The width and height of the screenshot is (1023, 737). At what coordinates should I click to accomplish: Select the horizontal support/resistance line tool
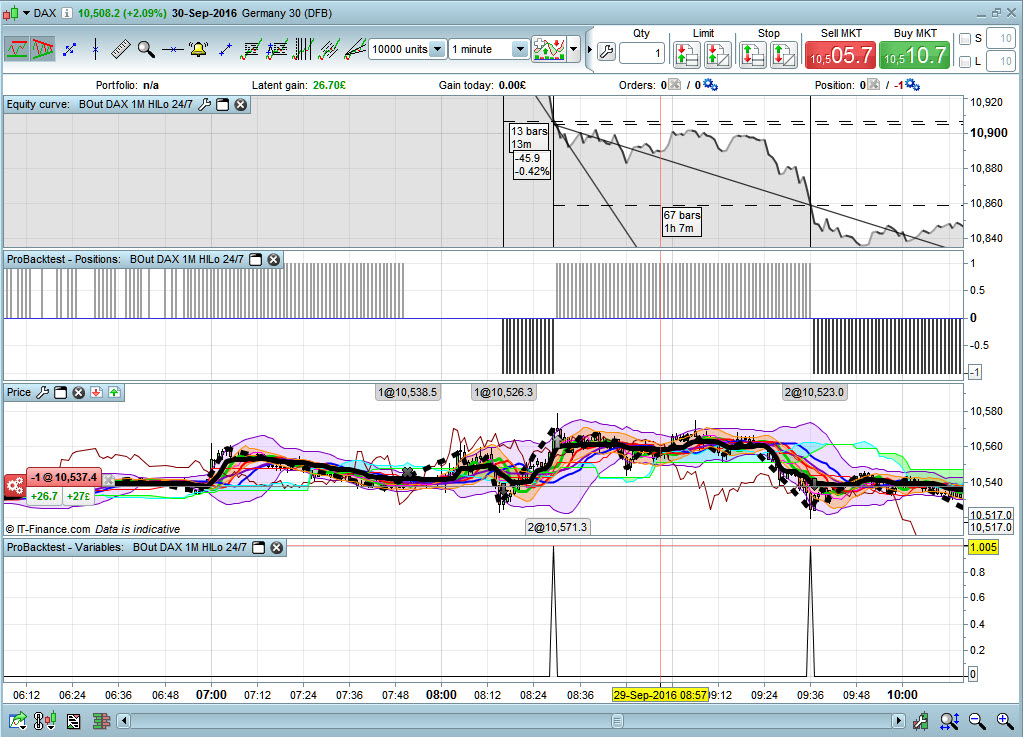[17, 49]
